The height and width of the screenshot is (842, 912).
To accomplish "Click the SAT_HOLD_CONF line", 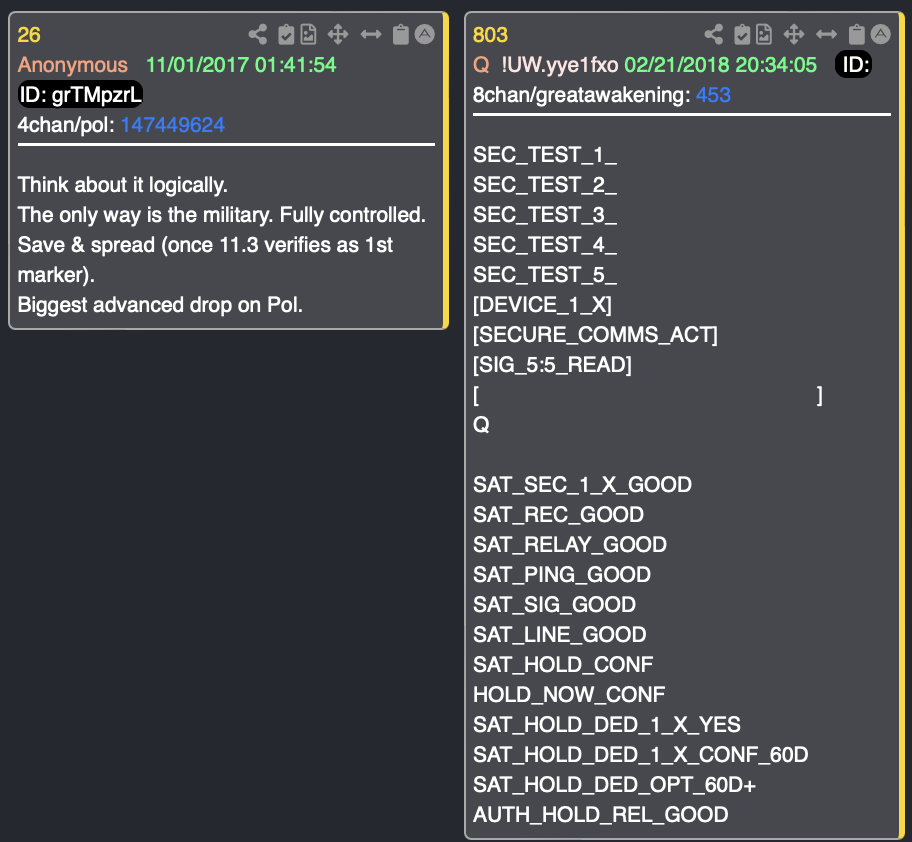I will point(563,665).
